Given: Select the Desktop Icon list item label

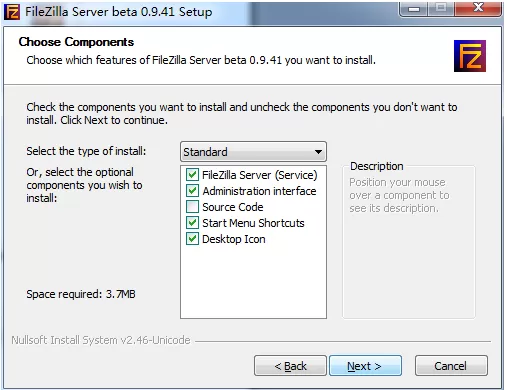Looking at the screenshot, I should [234, 239].
